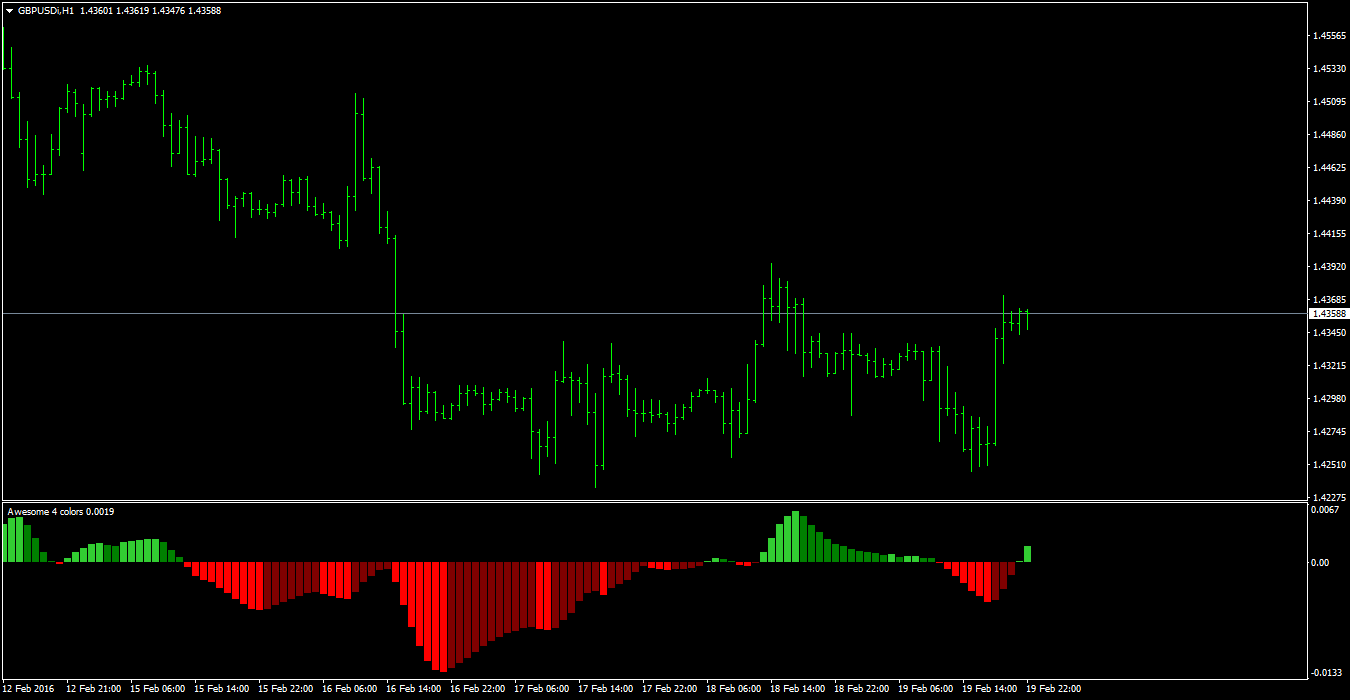The image size is (1350, 700).
Task: Click indicator scale value 0.00
Action: [1320, 563]
